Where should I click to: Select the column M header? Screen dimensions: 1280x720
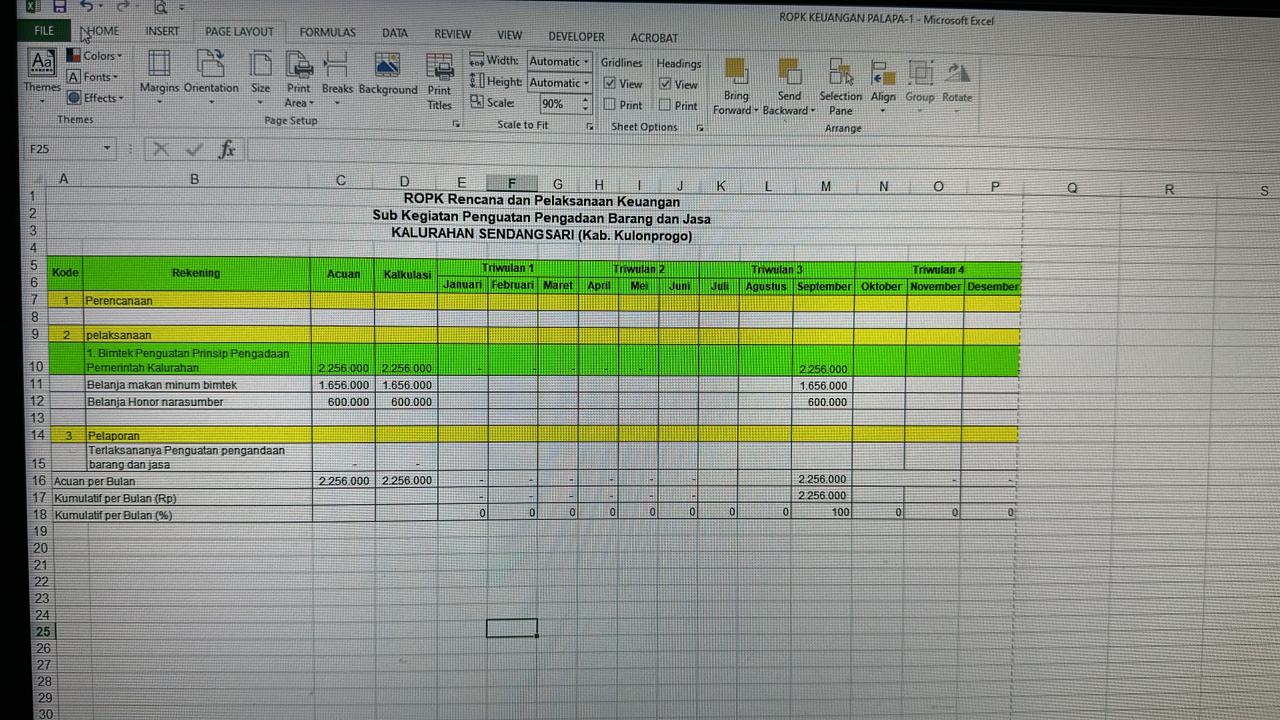[x=825, y=186]
